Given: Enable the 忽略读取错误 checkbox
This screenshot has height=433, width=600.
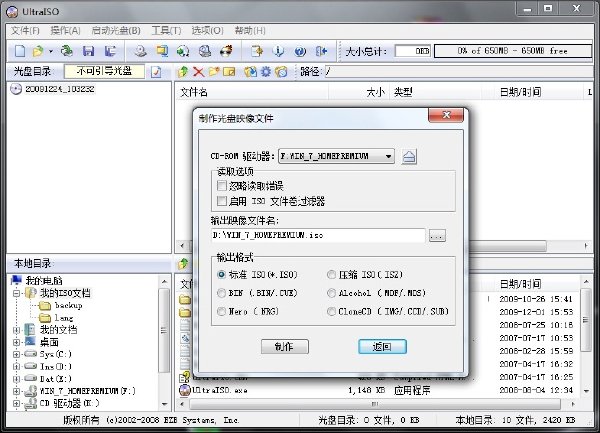Looking at the screenshot, I should (222, 186).
